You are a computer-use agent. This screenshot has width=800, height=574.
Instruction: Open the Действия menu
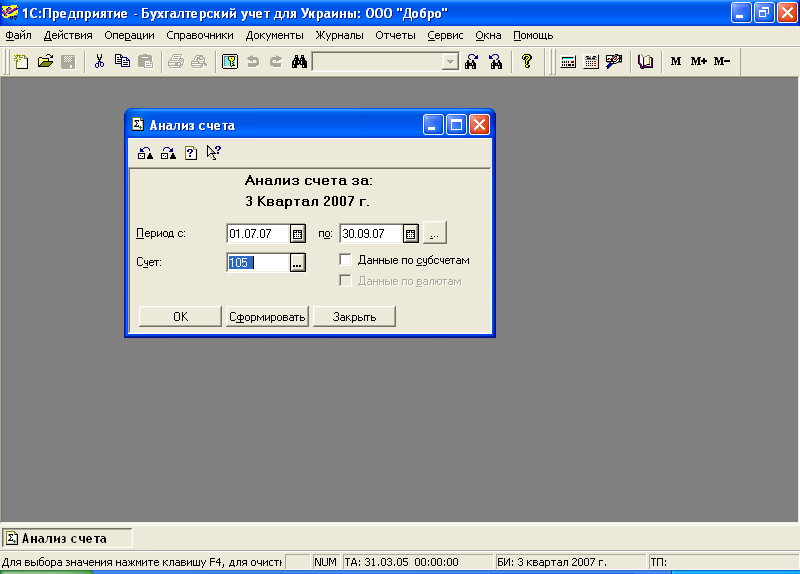point(68,35)
